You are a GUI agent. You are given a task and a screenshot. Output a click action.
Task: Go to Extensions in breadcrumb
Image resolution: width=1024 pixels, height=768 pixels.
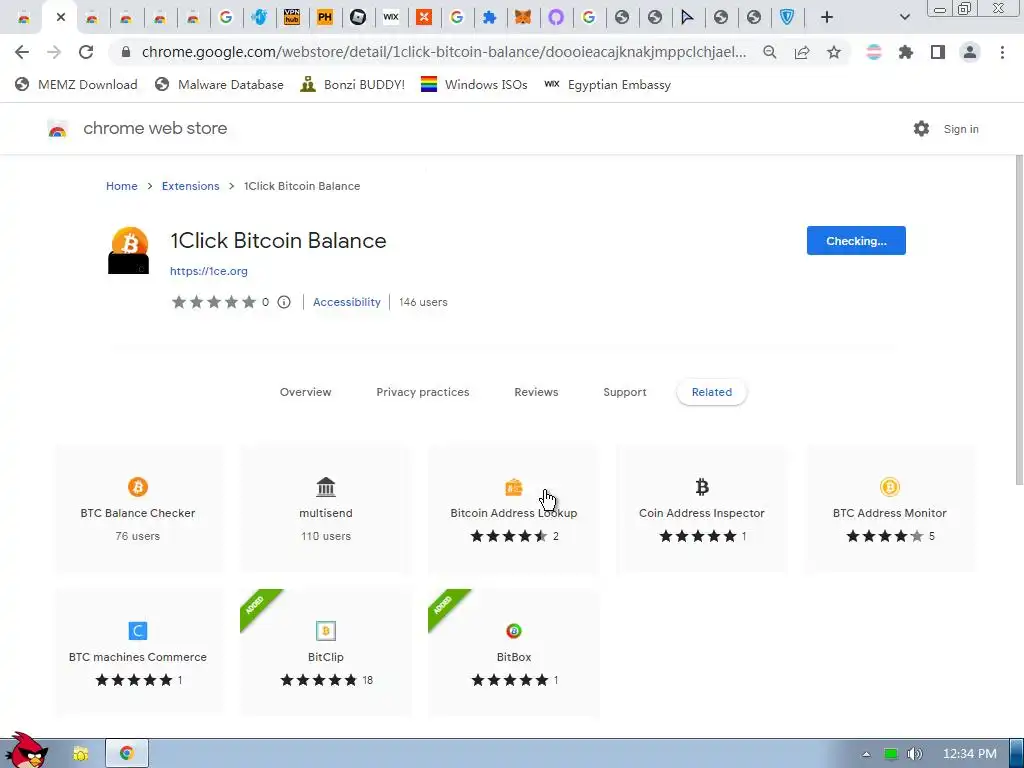tap(191, 186)
